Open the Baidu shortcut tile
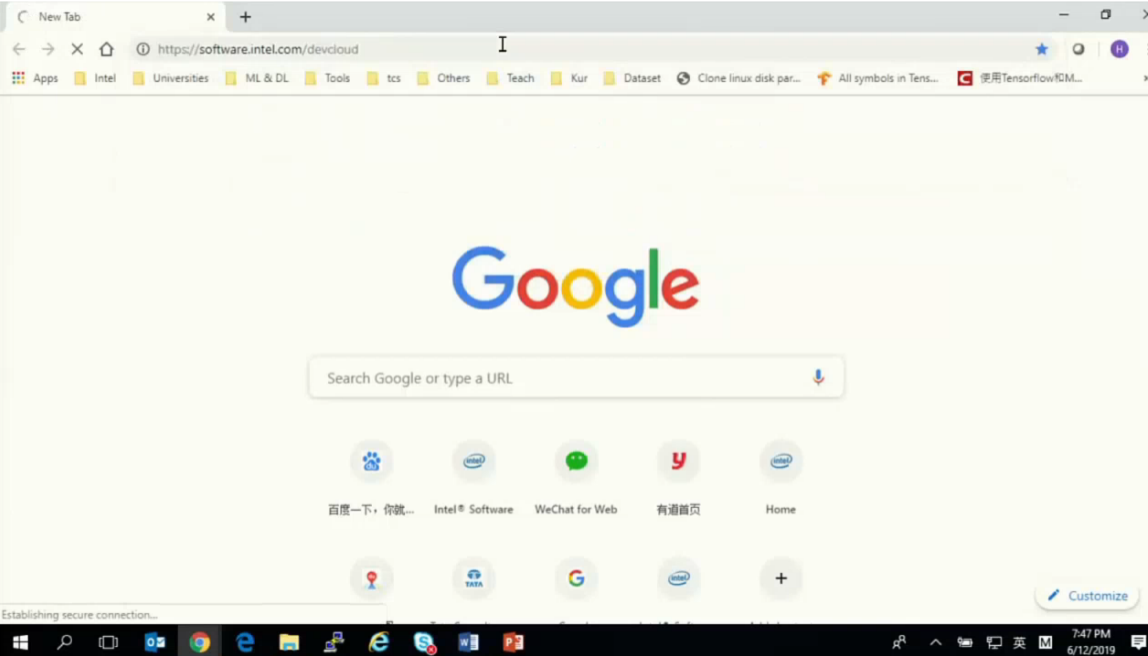1148x656 pixels. (x=371, y=478)
